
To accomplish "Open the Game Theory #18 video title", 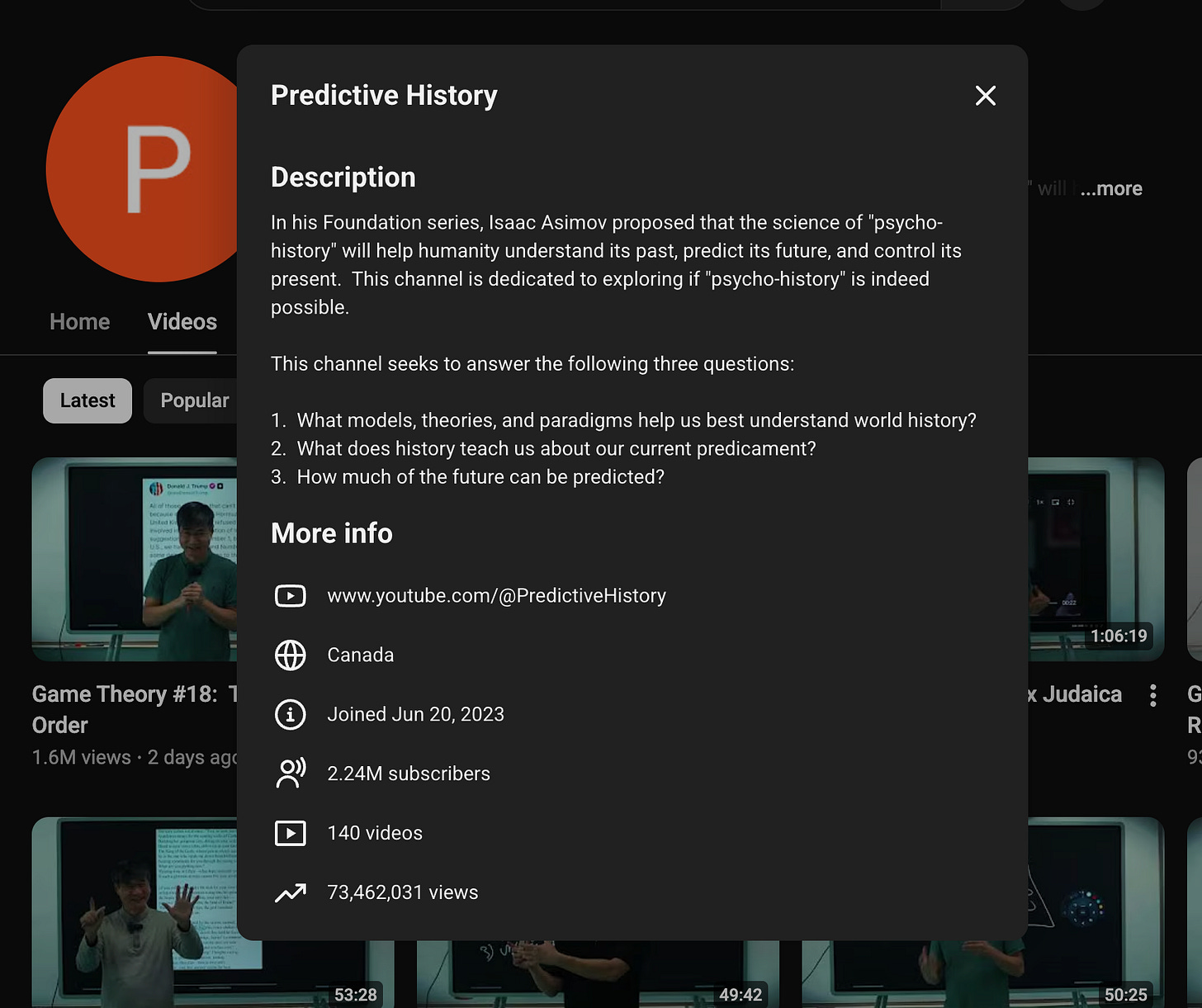I will pos(135,709).
